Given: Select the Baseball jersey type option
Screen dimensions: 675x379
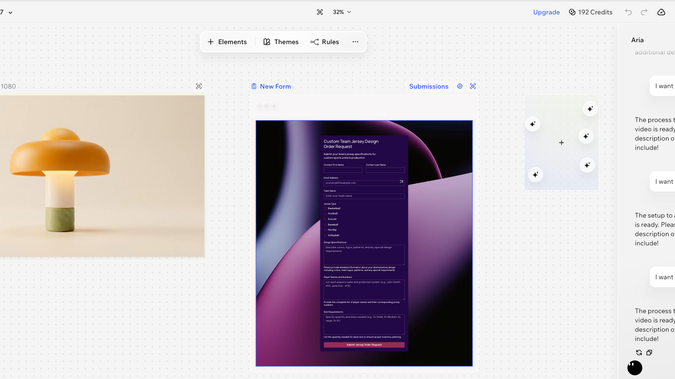Looking at the screenshot, I should [331, 224].
